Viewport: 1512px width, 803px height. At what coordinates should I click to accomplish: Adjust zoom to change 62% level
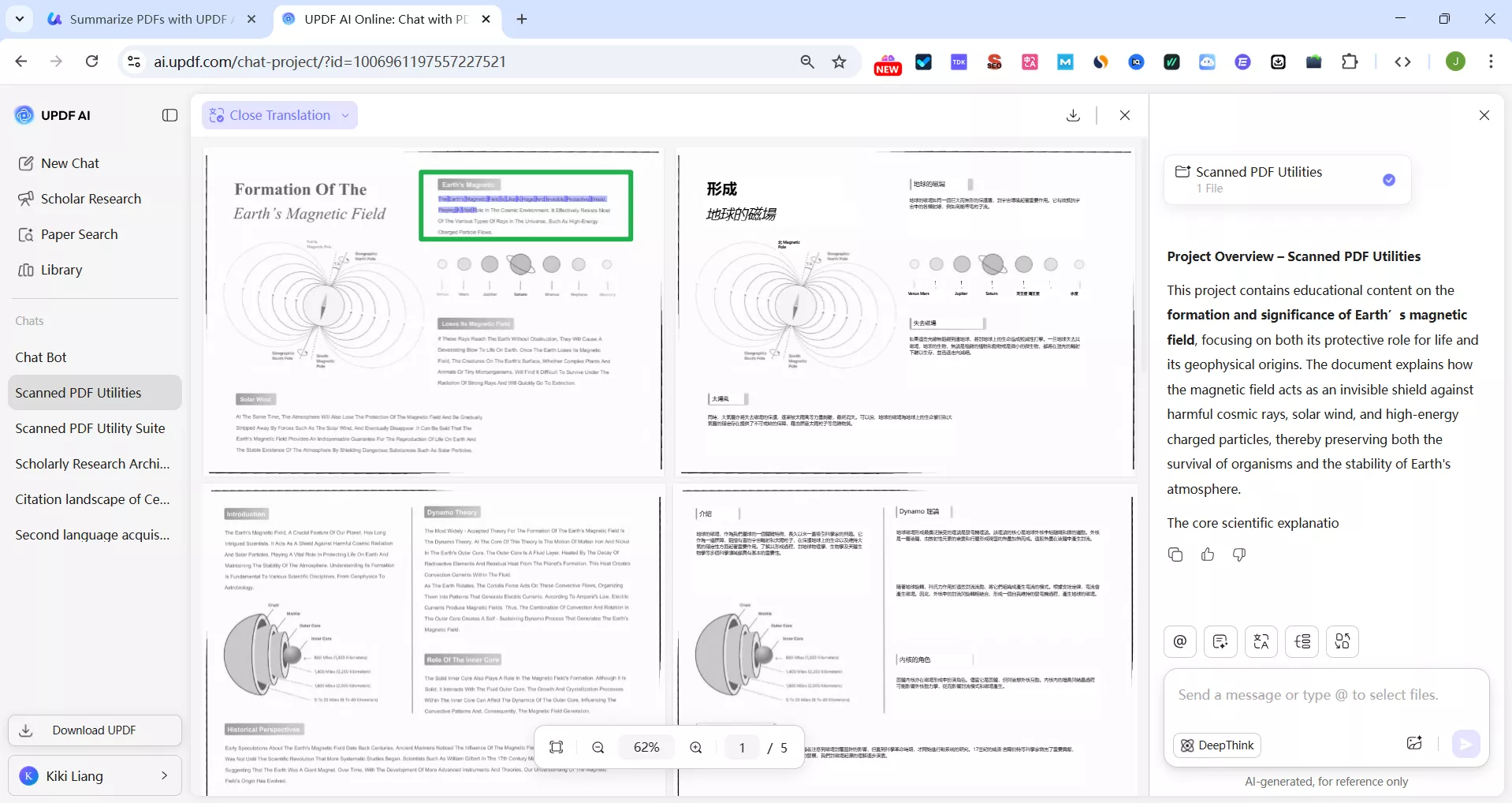click(646, 747)
